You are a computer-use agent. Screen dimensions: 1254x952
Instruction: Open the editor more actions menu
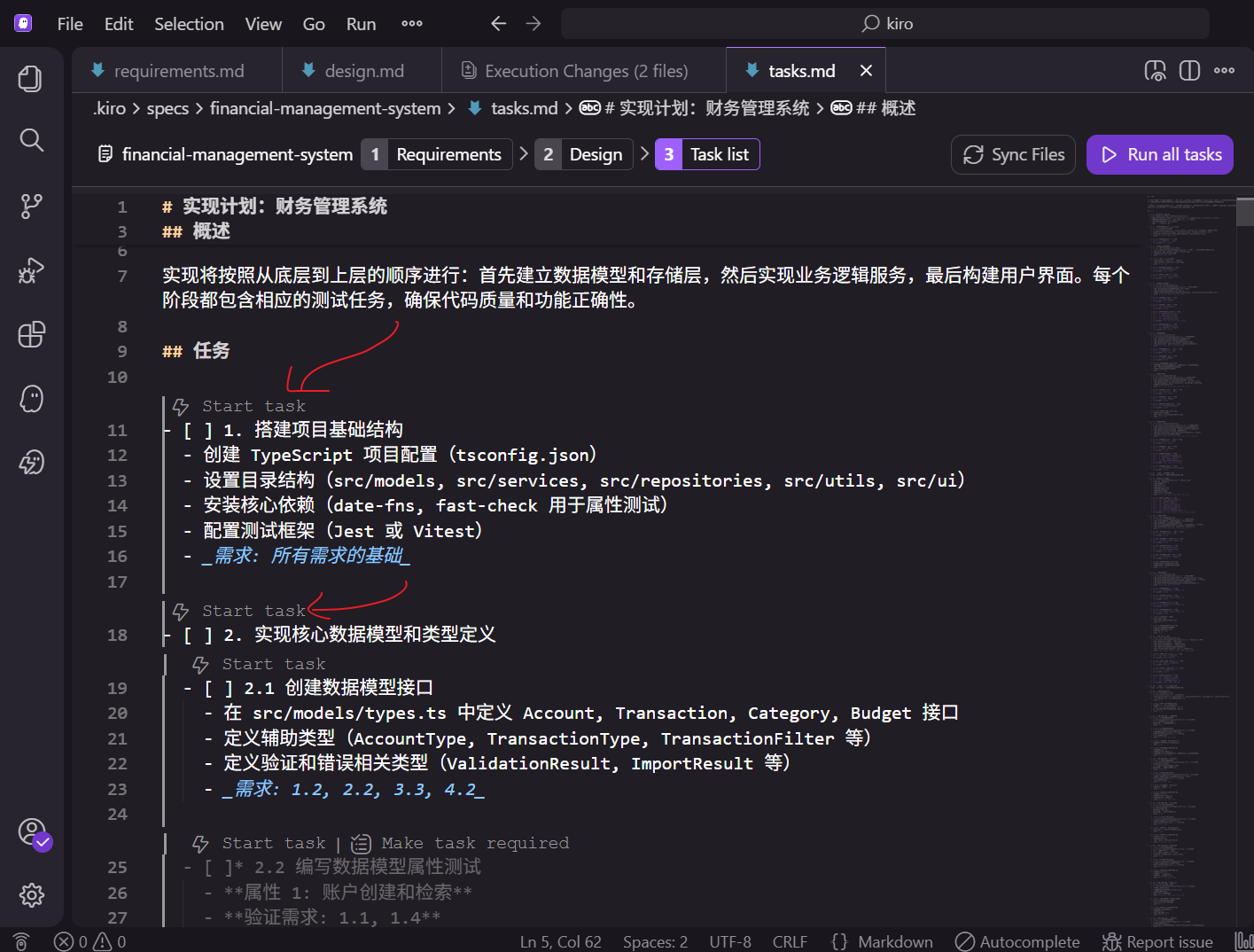coord(1224,70)
